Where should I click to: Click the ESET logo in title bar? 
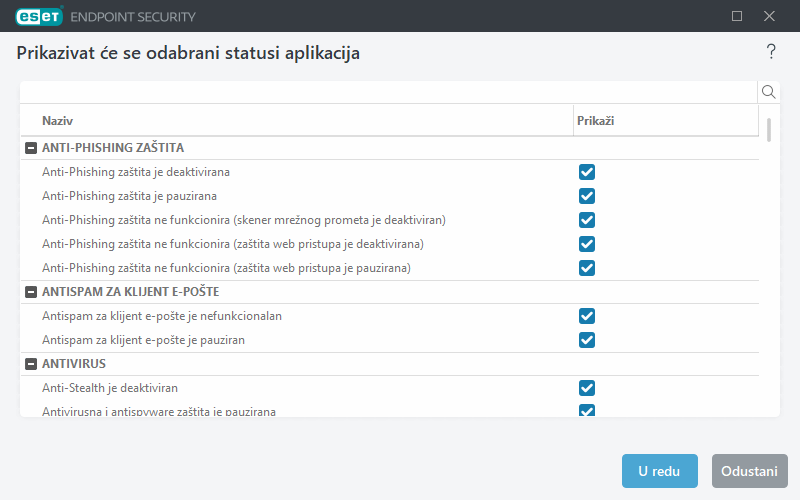39,16
